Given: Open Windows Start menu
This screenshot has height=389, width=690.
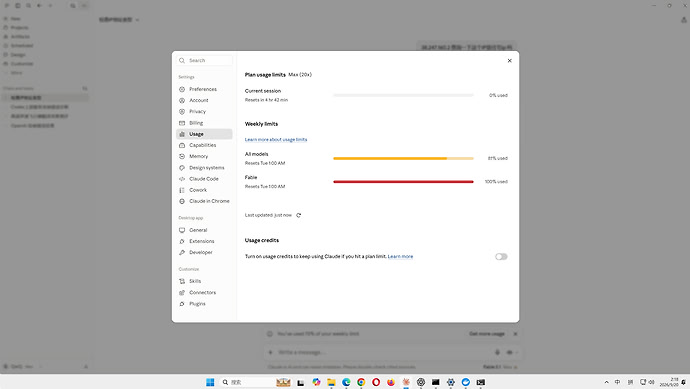Looking at the screenshot, I should click(210, 382).
